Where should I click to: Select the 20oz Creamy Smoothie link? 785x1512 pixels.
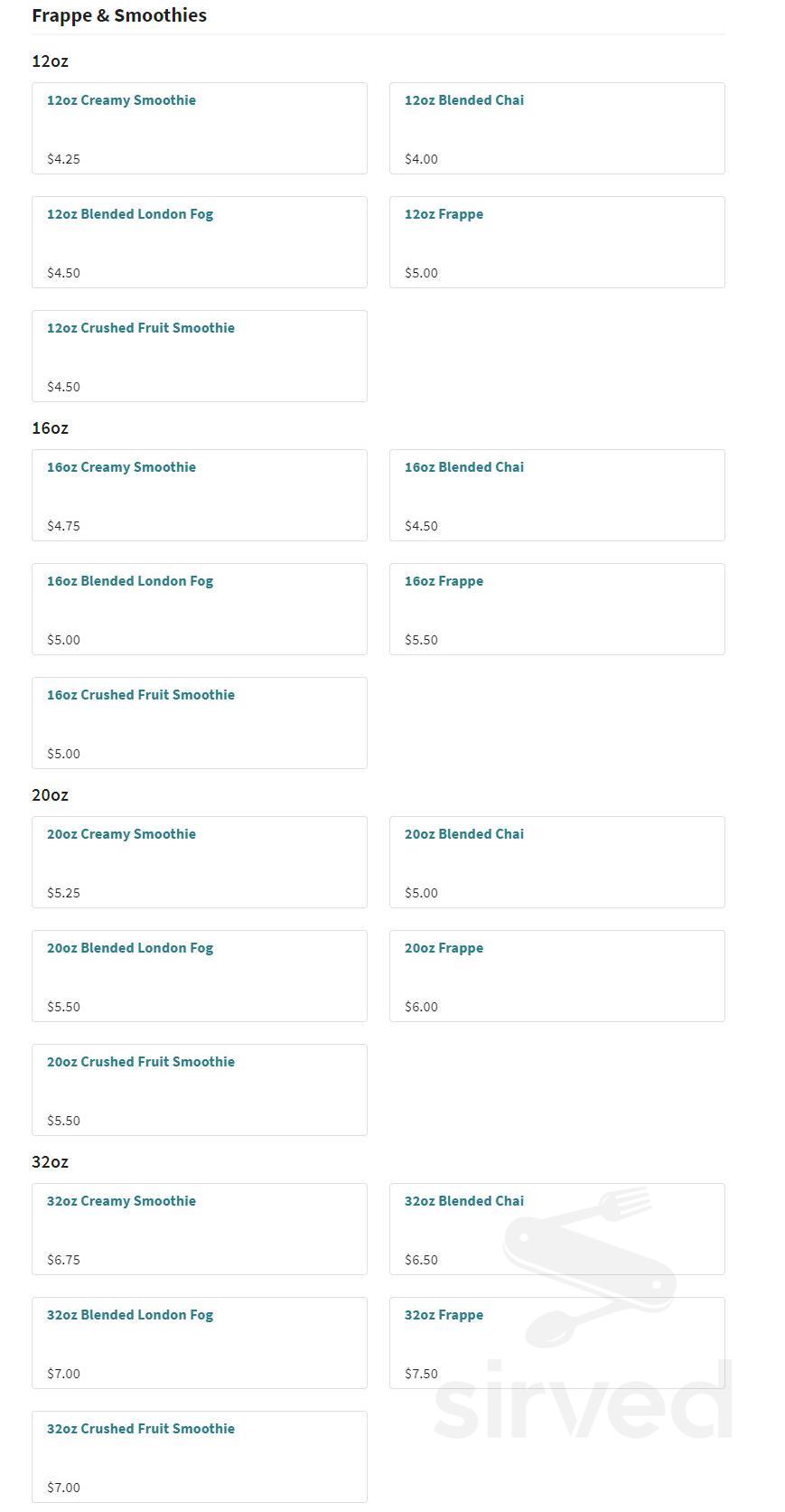click(x=121, y=834)
